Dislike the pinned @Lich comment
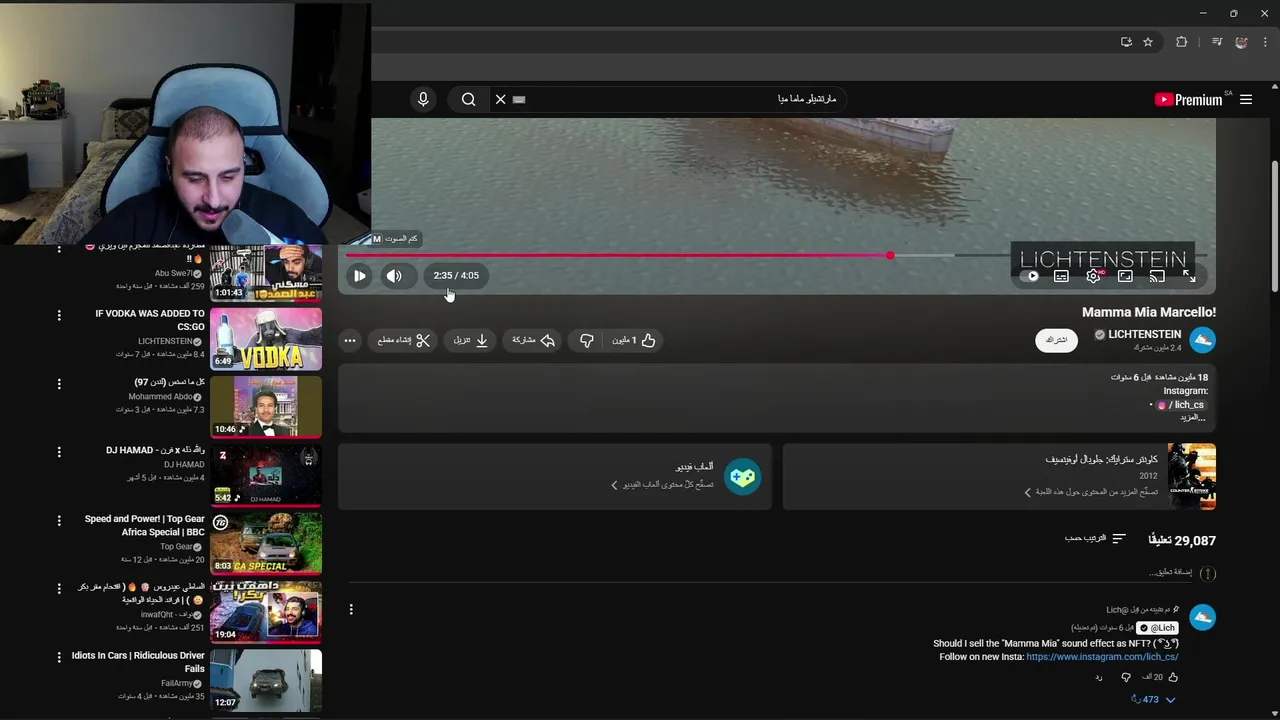The width and height of the screenshot is (1280, 720). 1126,677
